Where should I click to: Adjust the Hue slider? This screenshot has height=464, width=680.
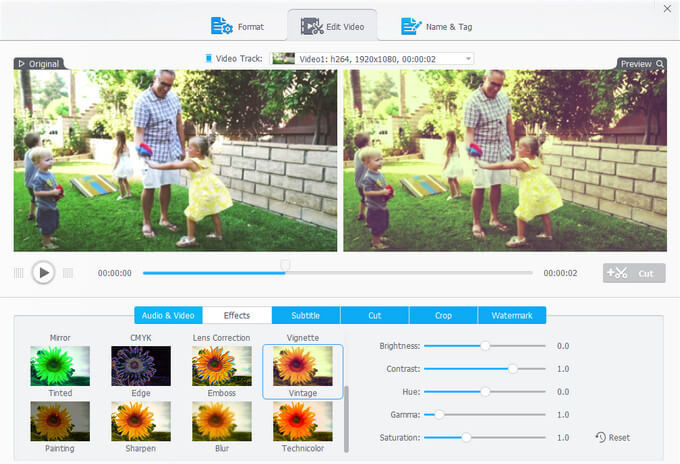click(484, 392)
